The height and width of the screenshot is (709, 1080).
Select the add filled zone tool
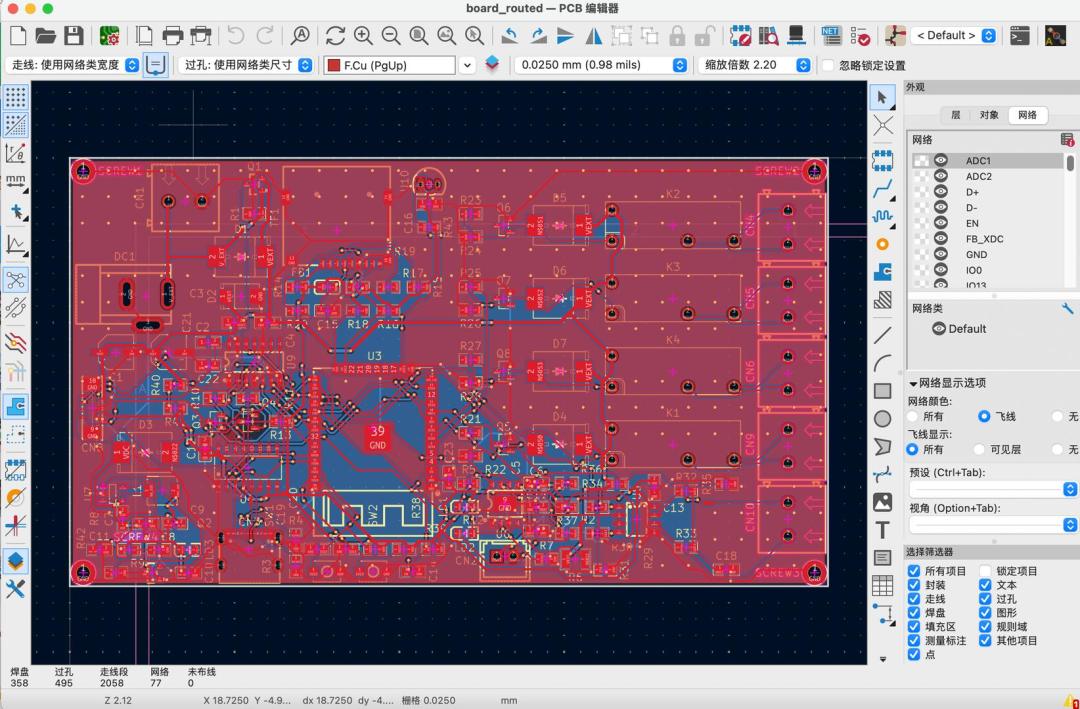point(882,271)
